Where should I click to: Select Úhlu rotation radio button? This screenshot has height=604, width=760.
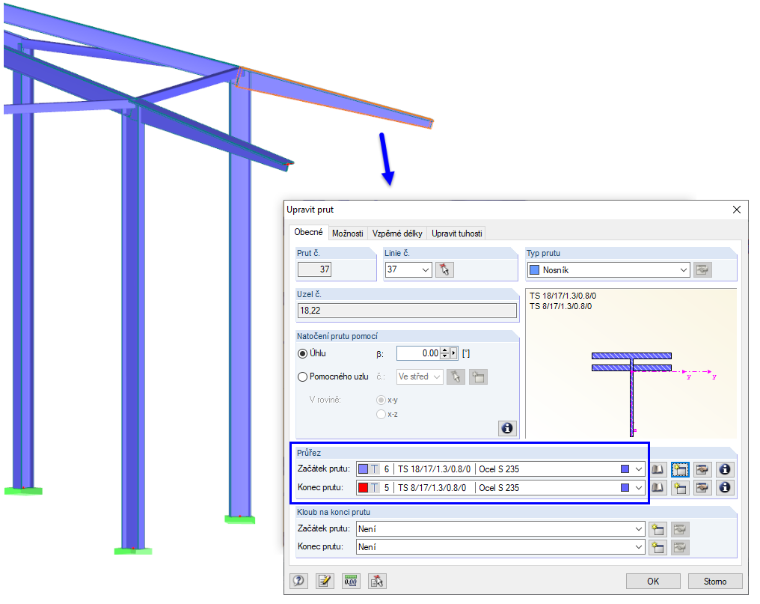coord(302,354)
